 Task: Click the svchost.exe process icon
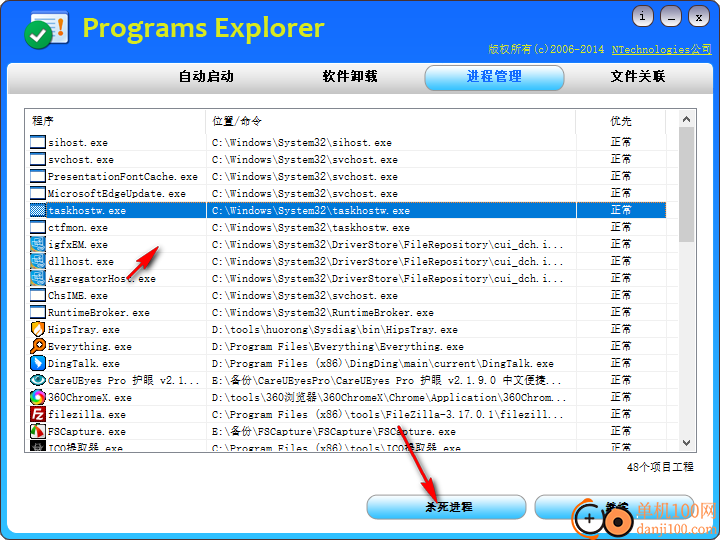click(x=38, y=159)
